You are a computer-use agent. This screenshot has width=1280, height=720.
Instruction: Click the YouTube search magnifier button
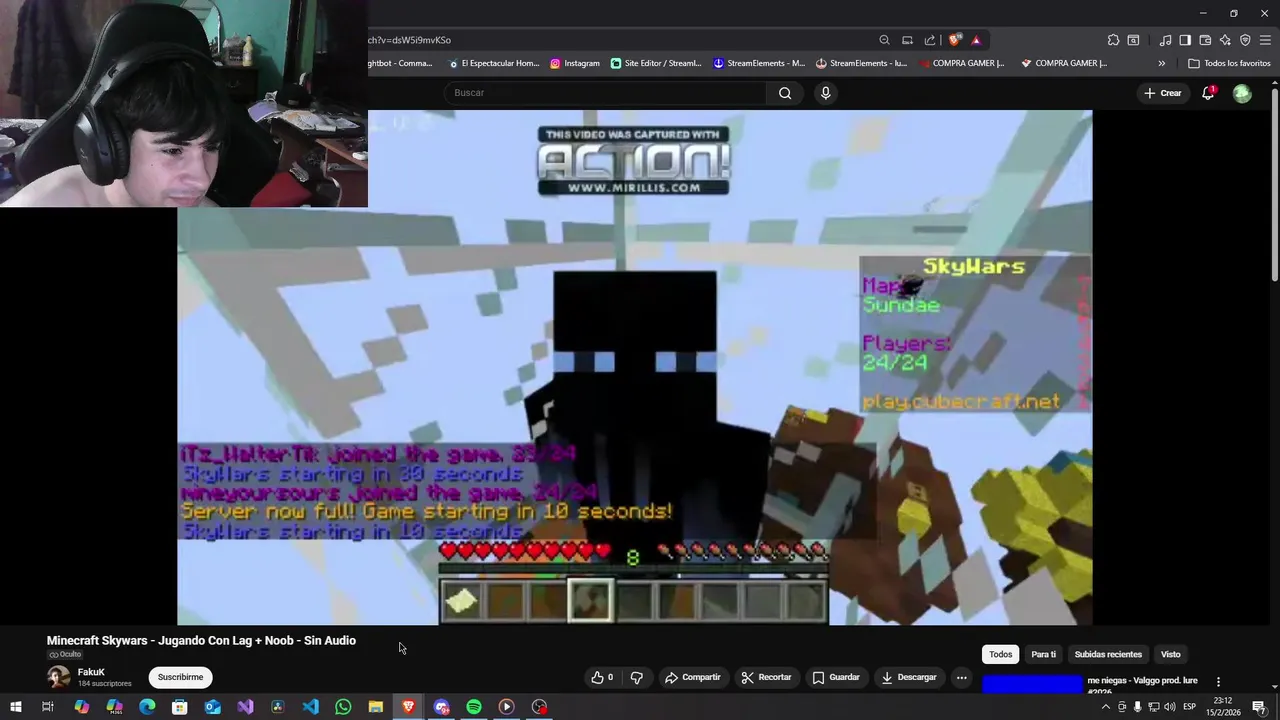785,93
